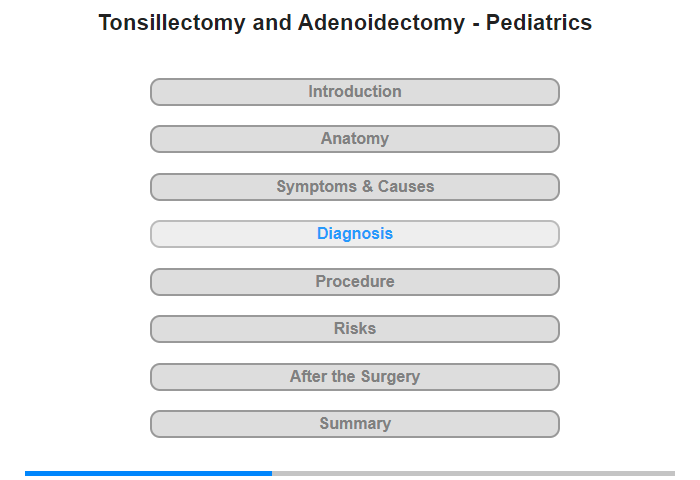This screenshot has height=480, width=700.
Task: Choose the Introduction menu entry text
Action: click(x=355, y=92)
